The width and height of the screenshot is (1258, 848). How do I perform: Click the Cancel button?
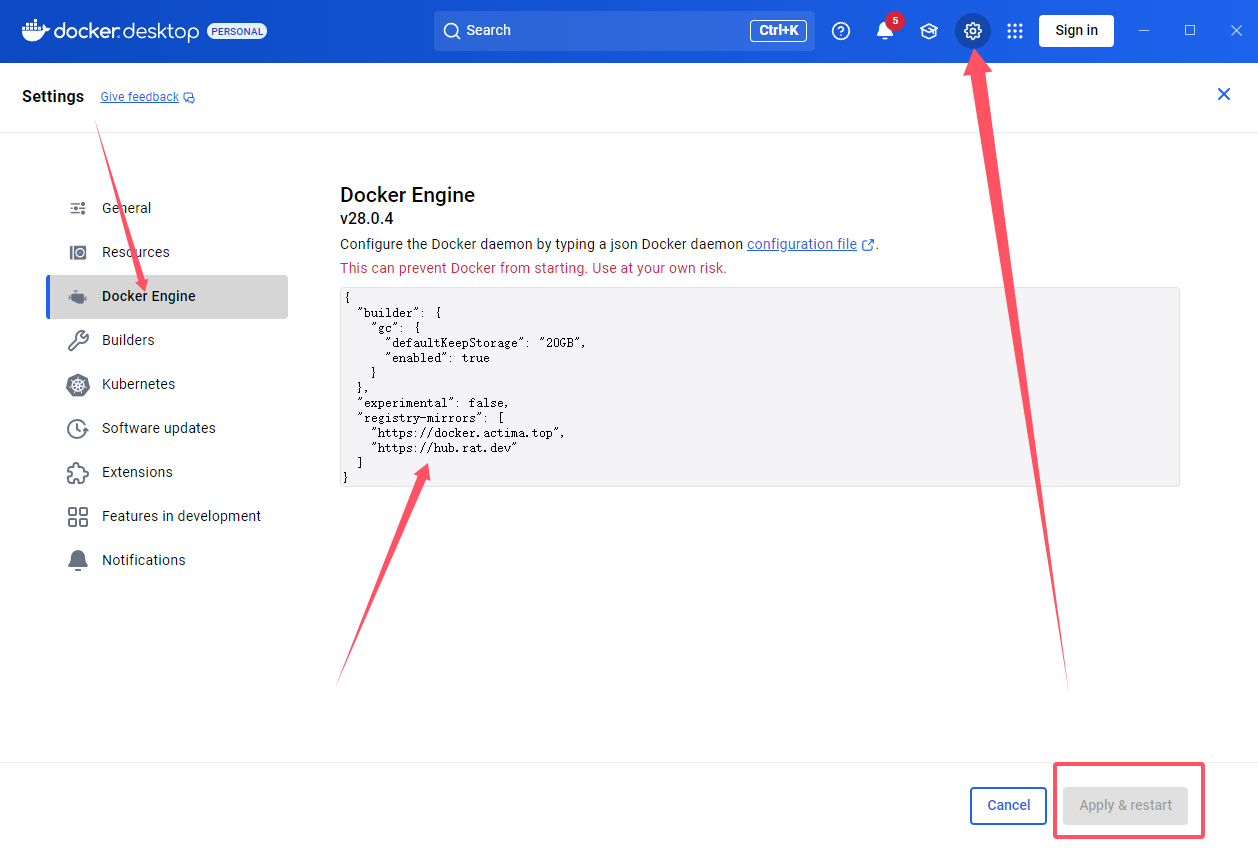(x=1008, y=806)
